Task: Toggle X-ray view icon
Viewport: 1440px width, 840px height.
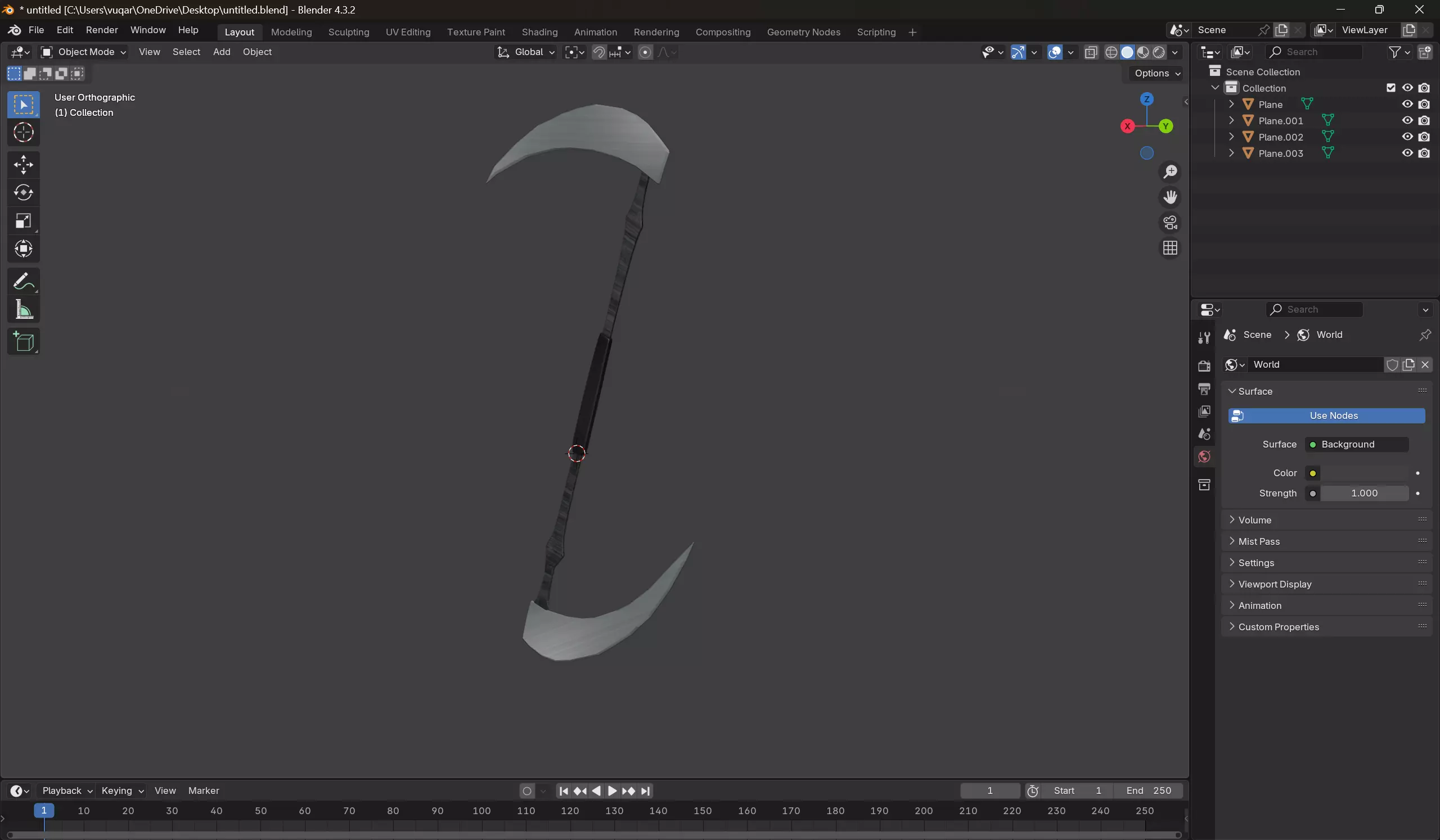Action: pyautogui.click(x=1091, y=52)
